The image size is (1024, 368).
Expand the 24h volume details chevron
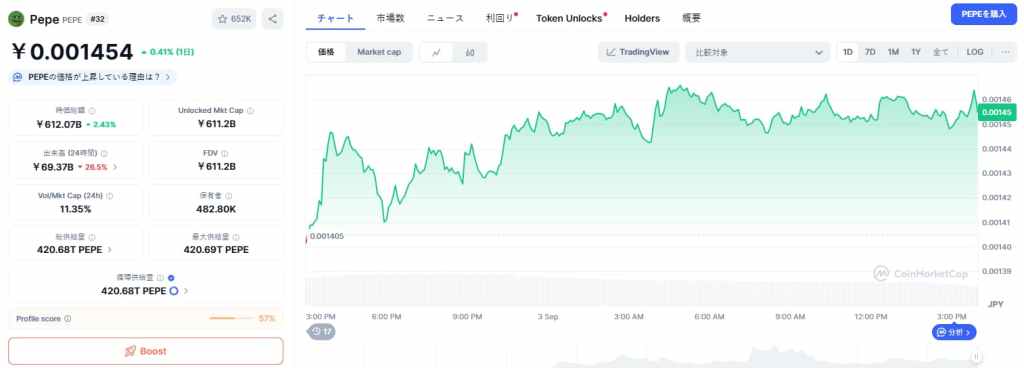pos(116,167)
